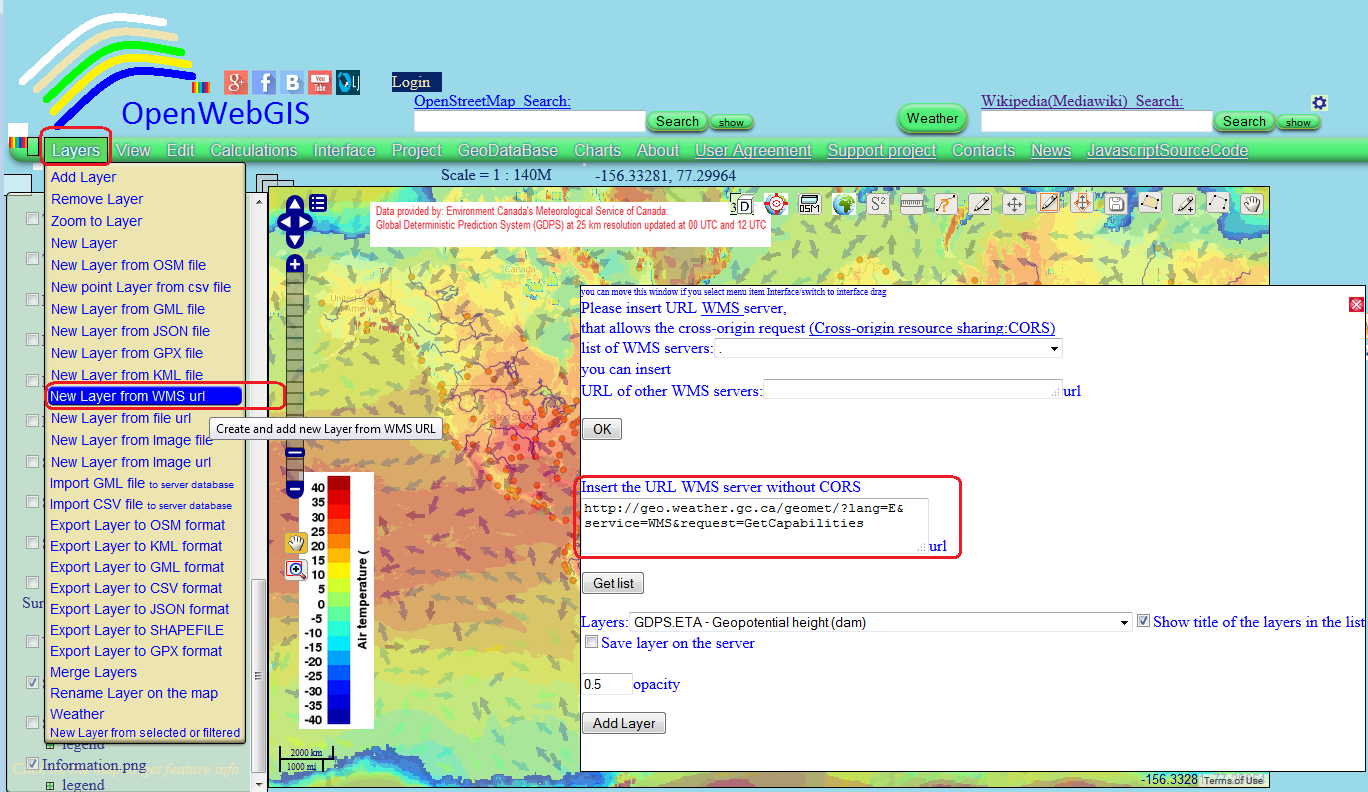The width and height of the screenshot is (1368, 792).
Task: Choose New Layer from KML file
Action: pyautogui.click(x=126, y=374)
